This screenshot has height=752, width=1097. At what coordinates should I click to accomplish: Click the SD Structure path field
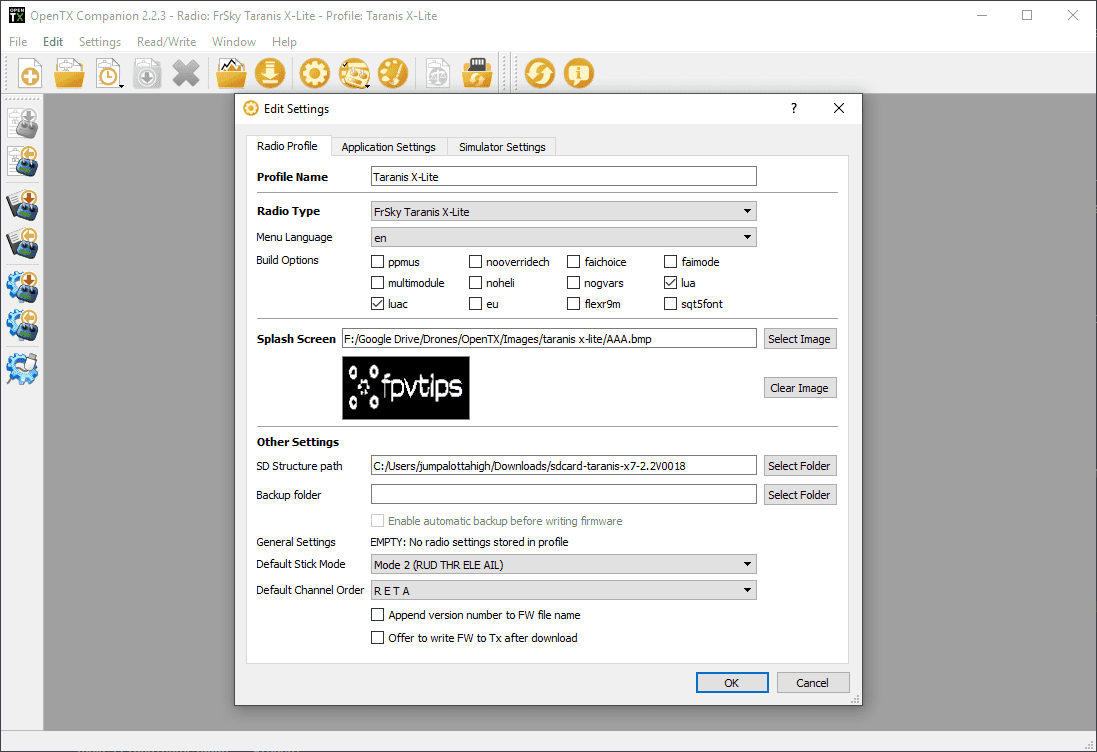pos(563,466)
